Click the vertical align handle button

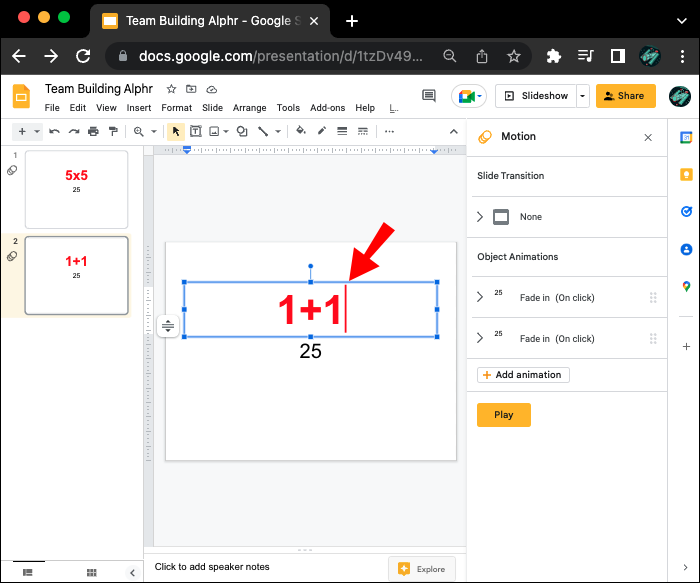pos(168,326)
